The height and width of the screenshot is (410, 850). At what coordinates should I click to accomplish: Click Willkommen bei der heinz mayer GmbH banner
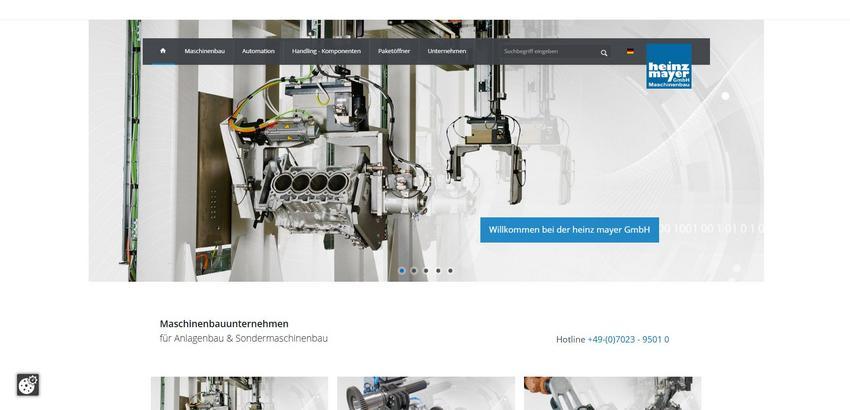point(569,230)
